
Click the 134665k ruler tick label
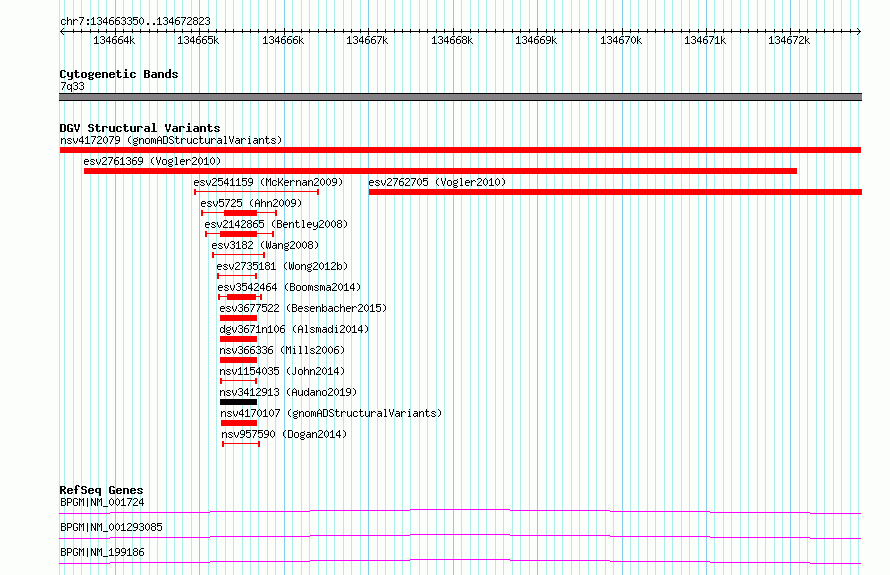point(198,40)
